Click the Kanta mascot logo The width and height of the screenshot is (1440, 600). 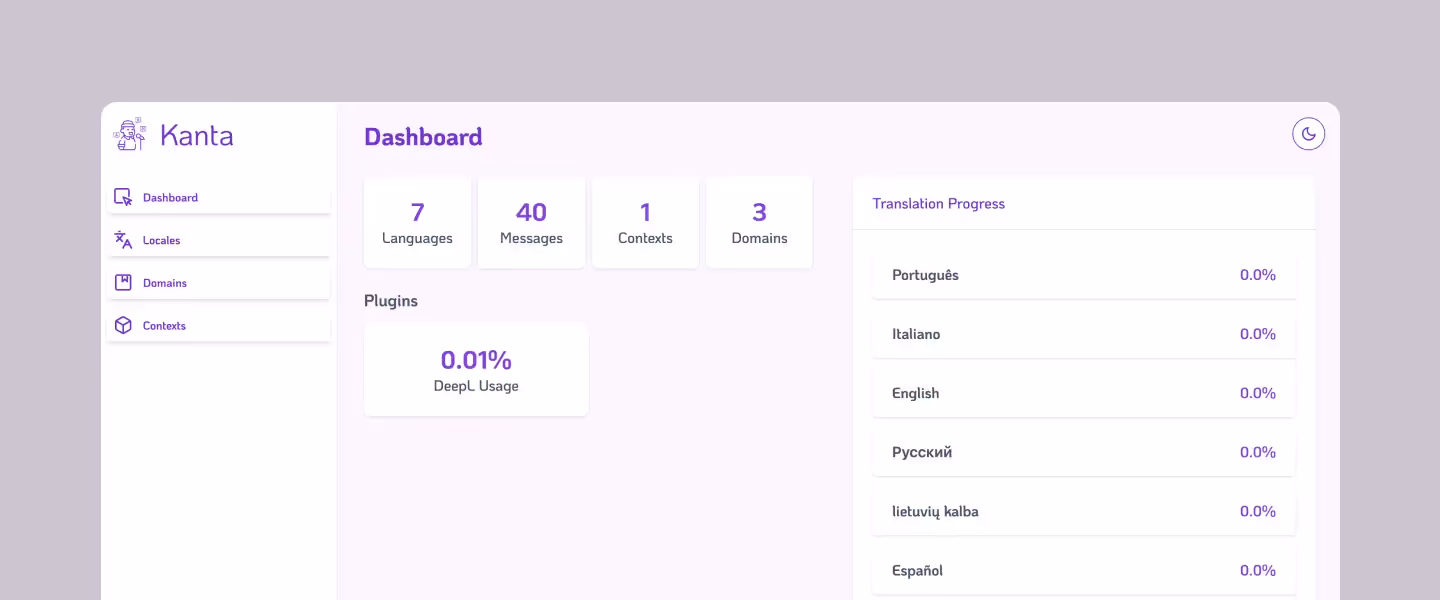click(x=129, y=134)
